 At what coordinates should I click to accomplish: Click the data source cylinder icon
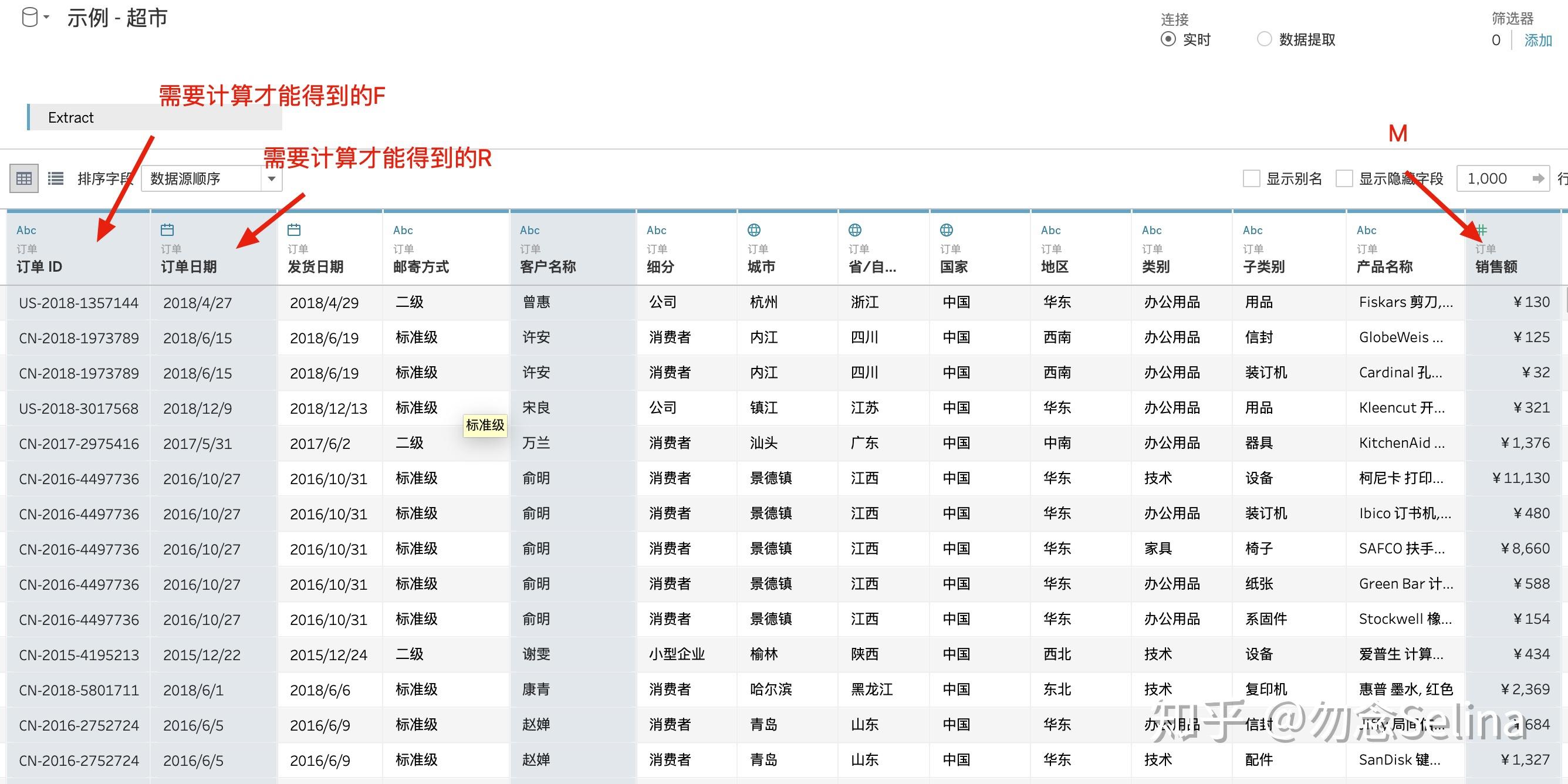coord(28,16)
